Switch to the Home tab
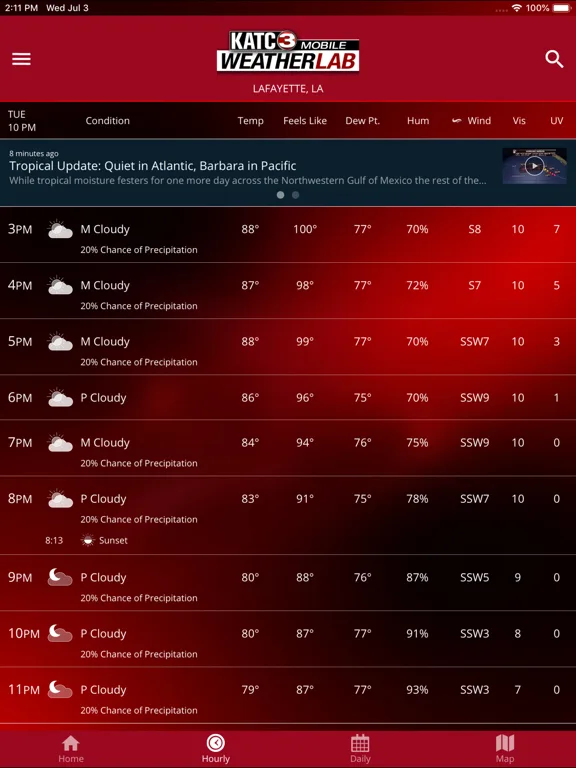The width and height of the screenshot is (576, 768). pyautogui.click(x=71, y=749)
